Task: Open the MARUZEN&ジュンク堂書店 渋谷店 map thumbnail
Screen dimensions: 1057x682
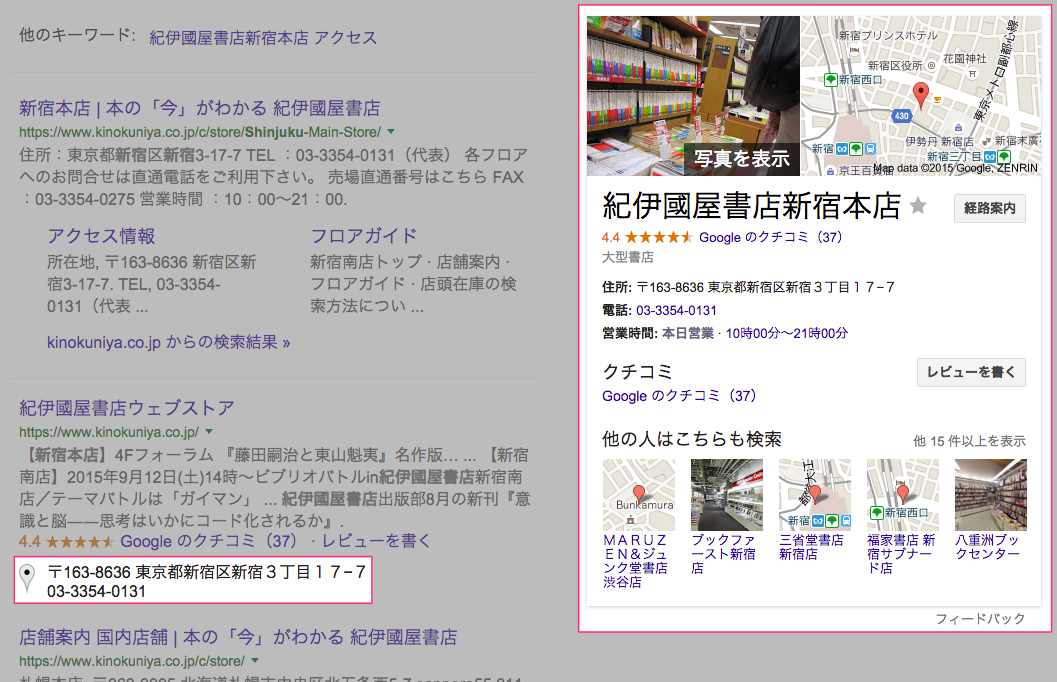Action: 638,495
